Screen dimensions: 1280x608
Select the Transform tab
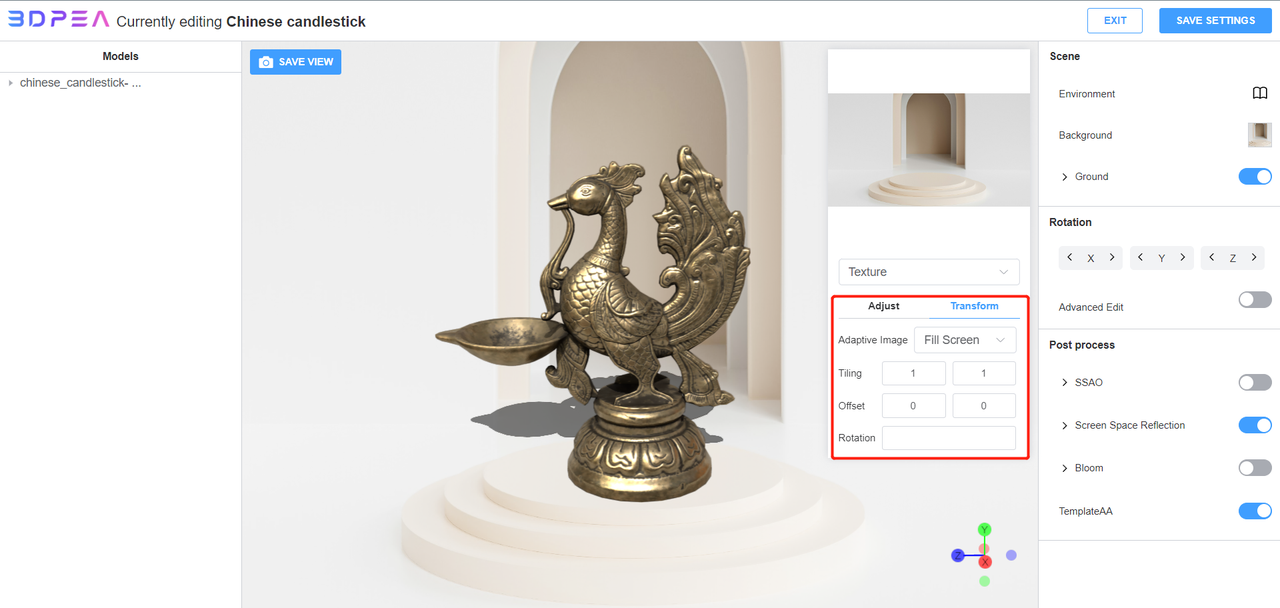point(974,306)
